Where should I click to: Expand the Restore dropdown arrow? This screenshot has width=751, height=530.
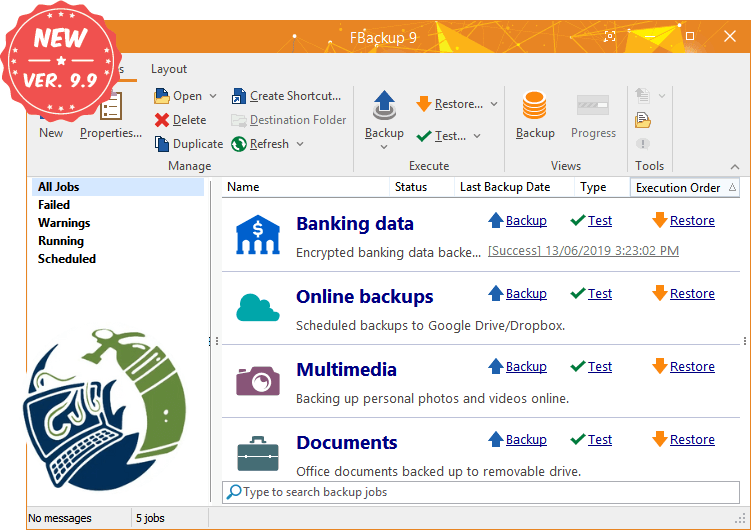pos(494,104)
